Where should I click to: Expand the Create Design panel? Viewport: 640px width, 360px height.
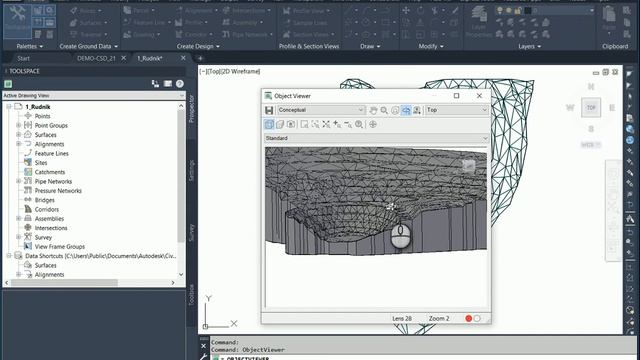pos(198,47)
